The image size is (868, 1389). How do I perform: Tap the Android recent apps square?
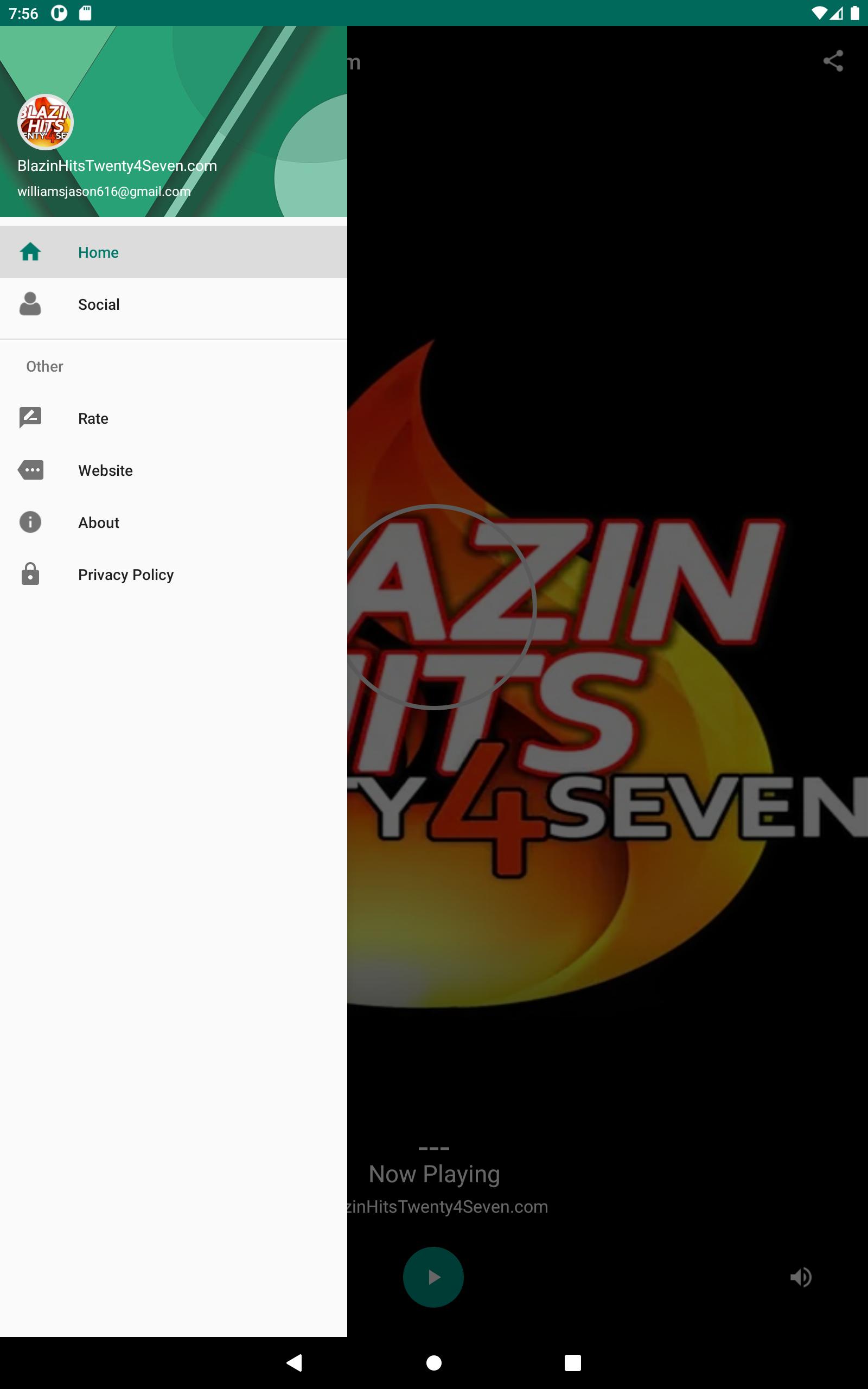(x=573, y=1362)
